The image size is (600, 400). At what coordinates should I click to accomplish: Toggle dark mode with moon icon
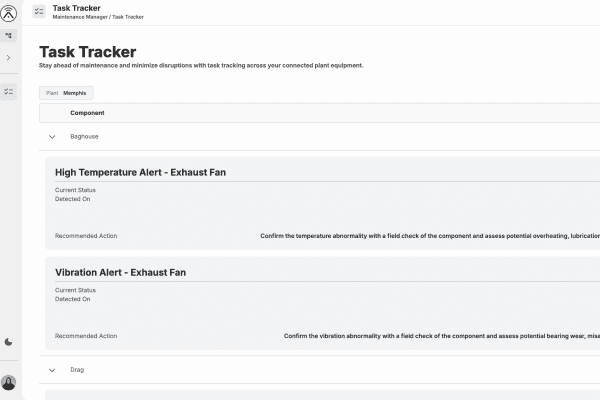[9, 342]
